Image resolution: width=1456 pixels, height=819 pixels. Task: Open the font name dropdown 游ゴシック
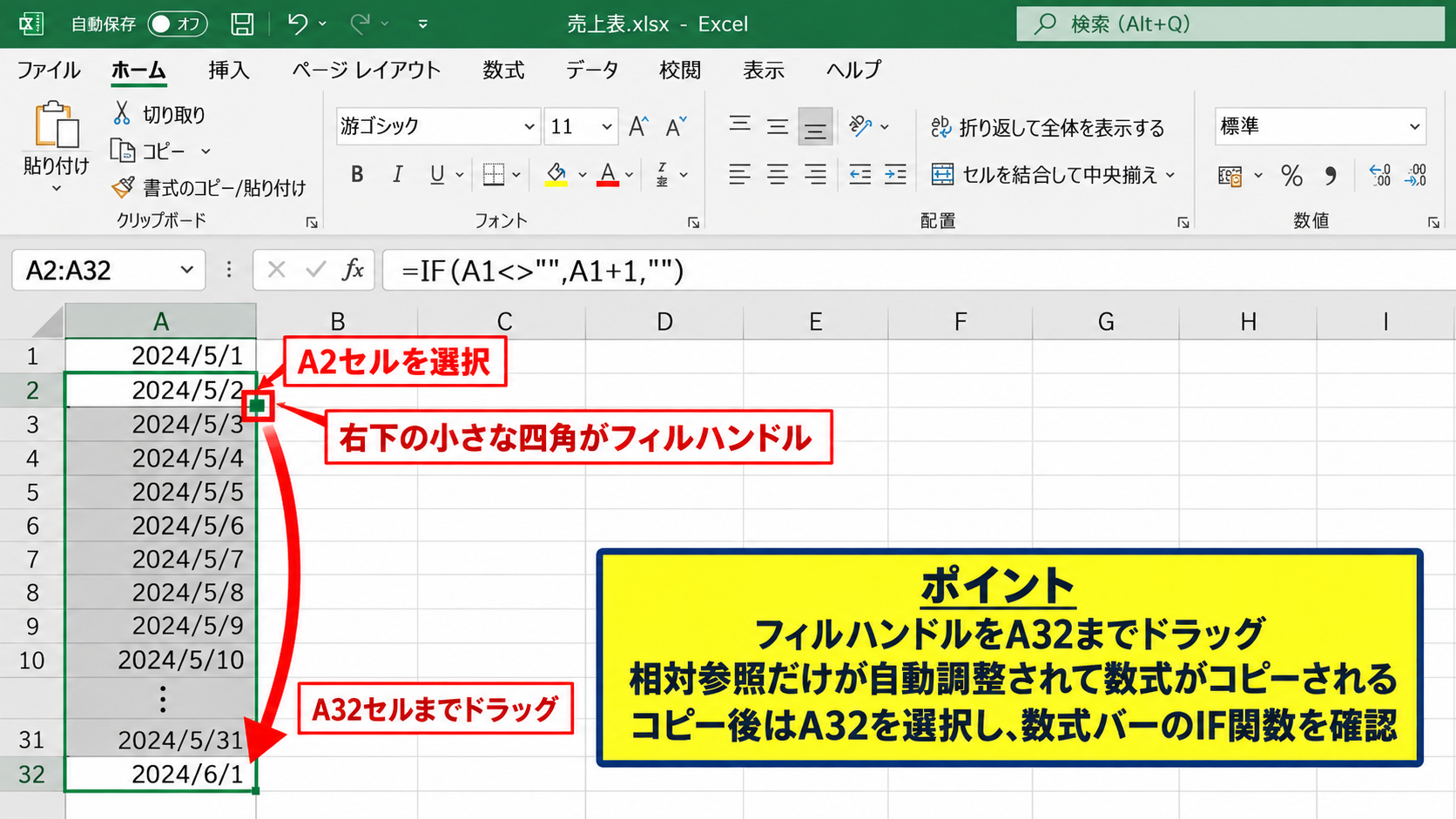click(x=529, y=127)
